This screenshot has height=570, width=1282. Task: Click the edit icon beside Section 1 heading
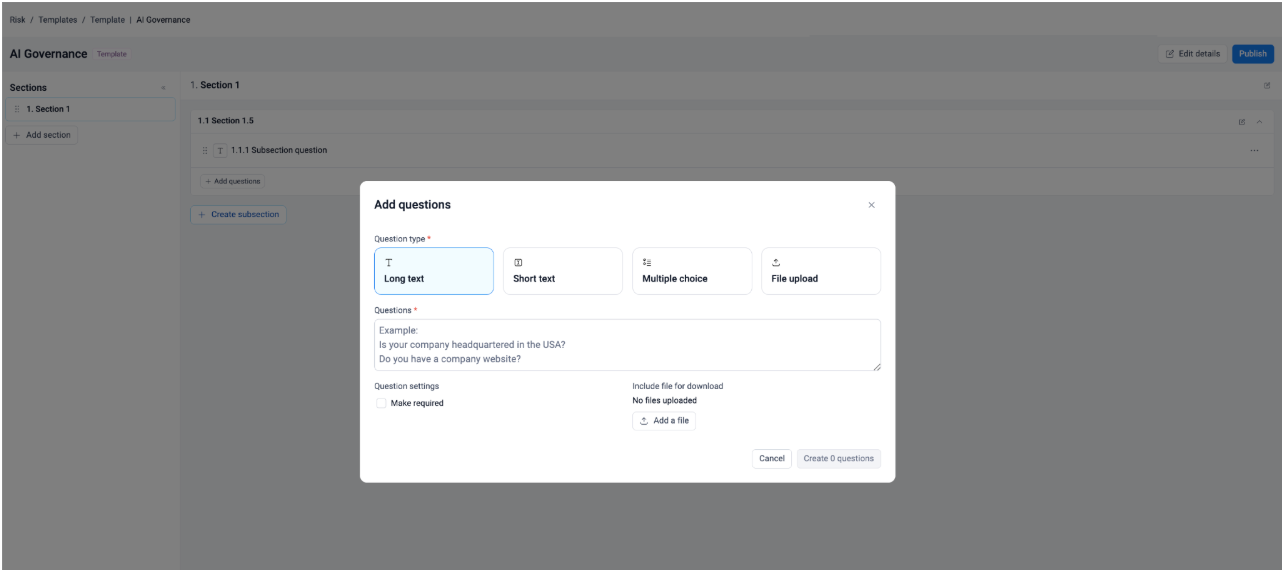click(x=1267, y=86)
